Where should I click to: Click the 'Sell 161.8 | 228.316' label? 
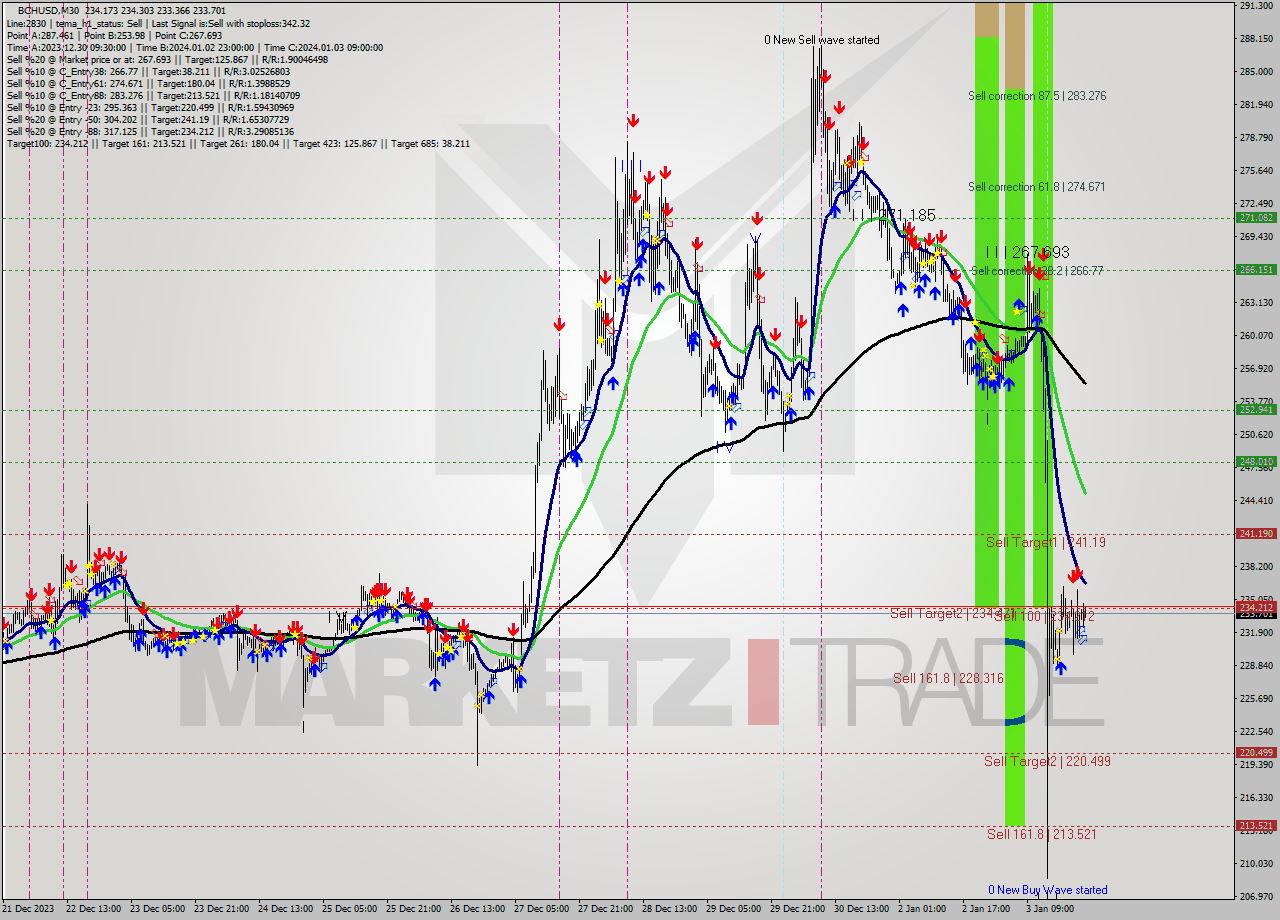pos(948,678)
